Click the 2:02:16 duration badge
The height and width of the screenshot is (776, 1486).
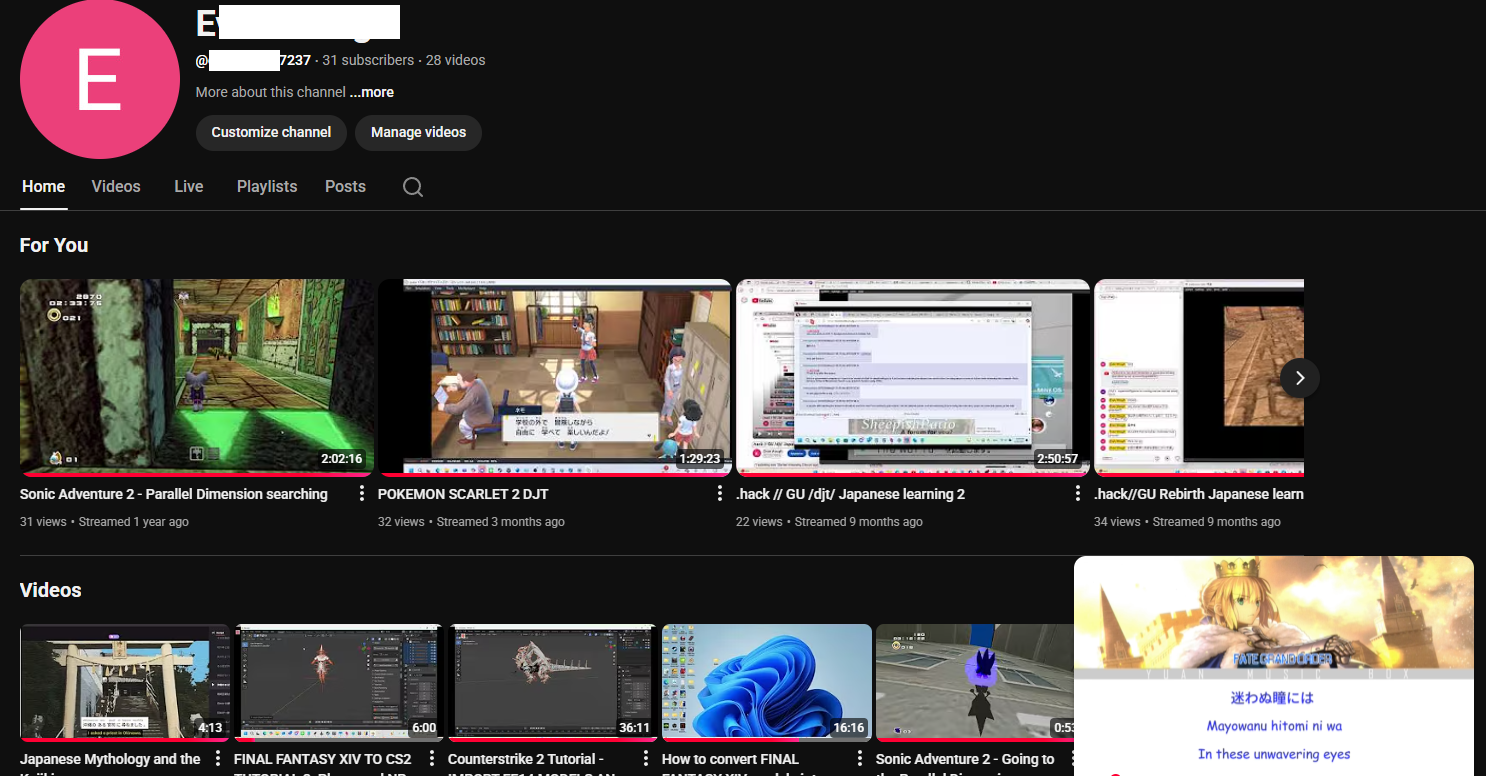pyautogui.click(x=342, y=459)
